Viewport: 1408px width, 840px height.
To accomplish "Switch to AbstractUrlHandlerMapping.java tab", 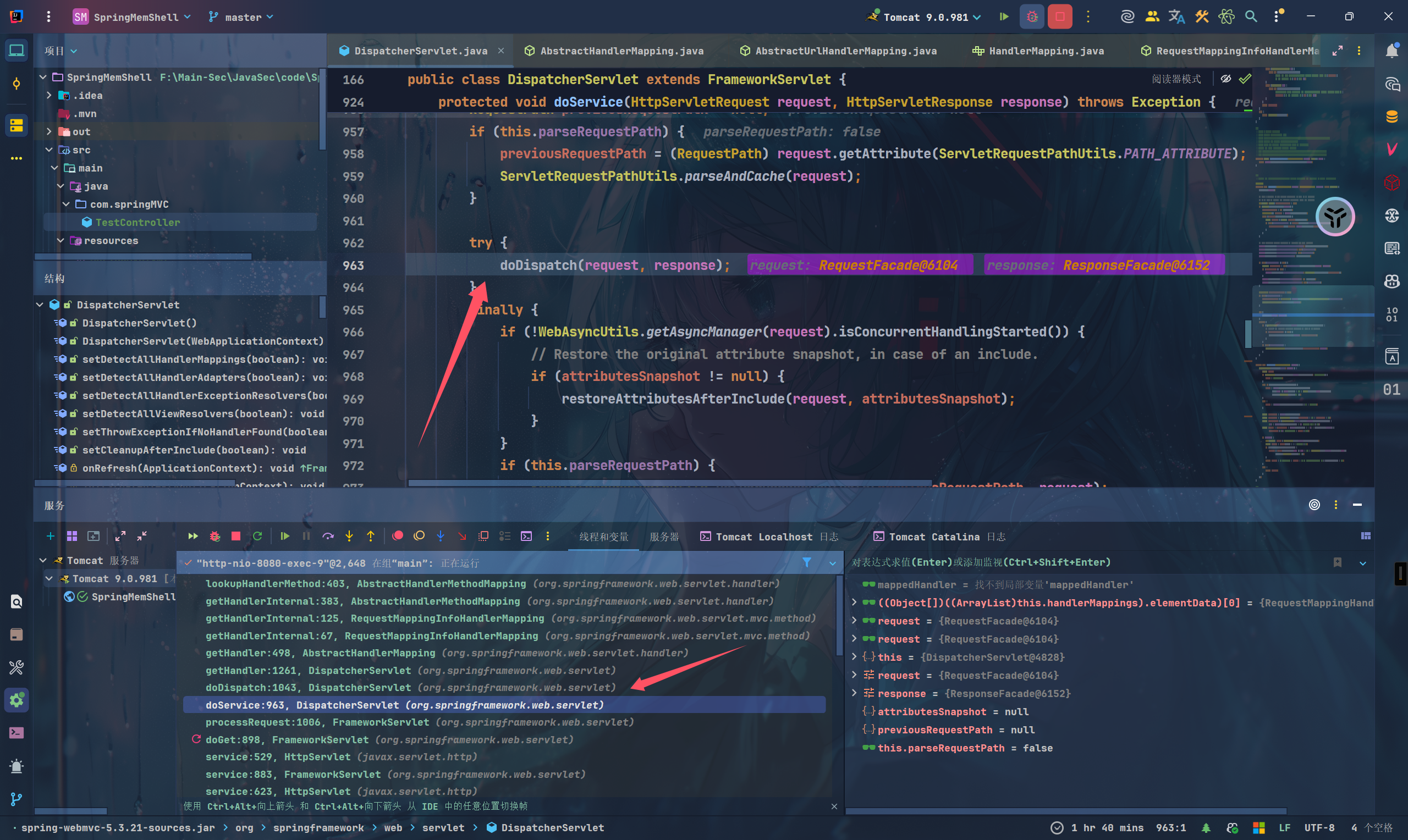I will (838, 51).
